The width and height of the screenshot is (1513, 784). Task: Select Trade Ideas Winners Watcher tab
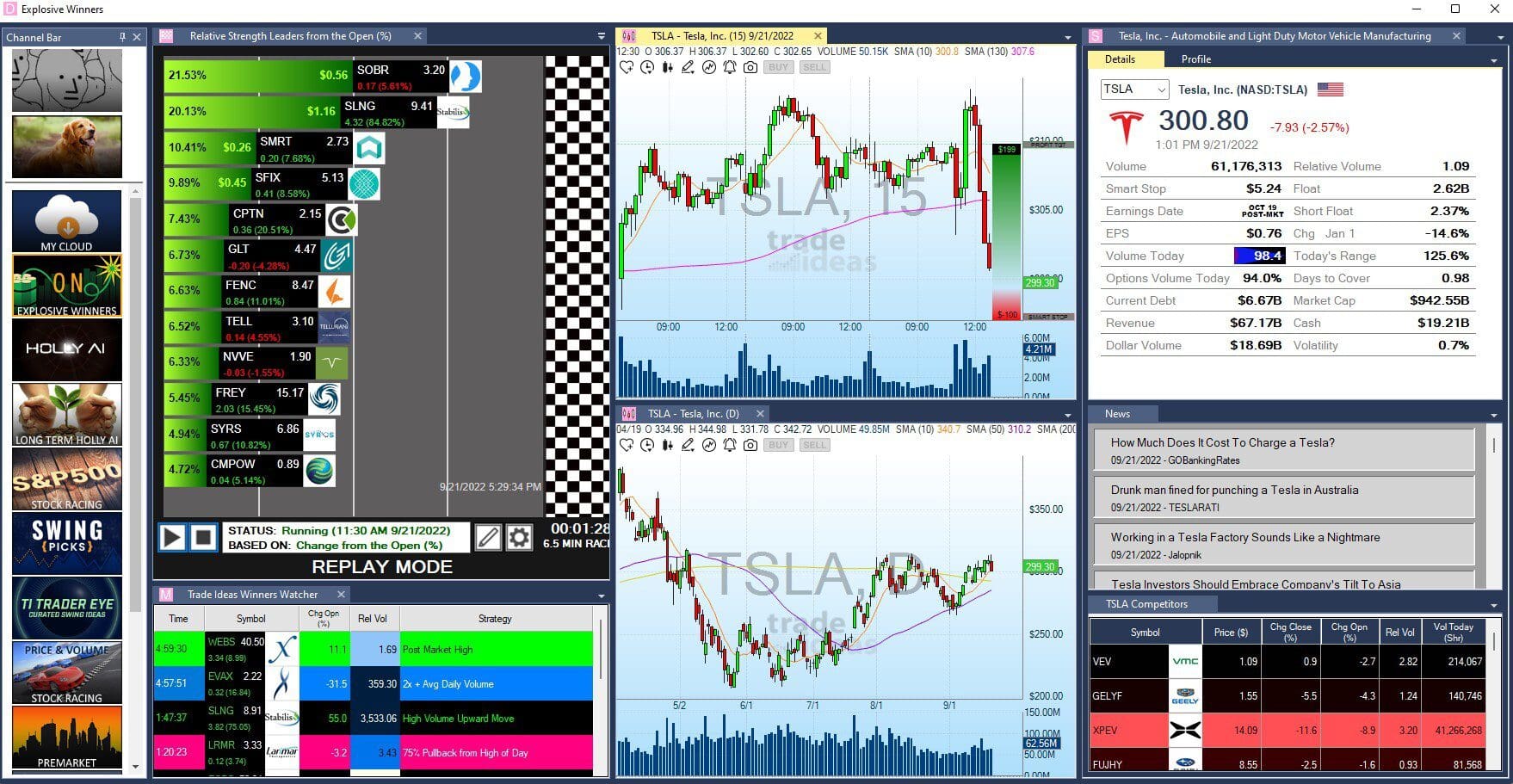(252, 595)
